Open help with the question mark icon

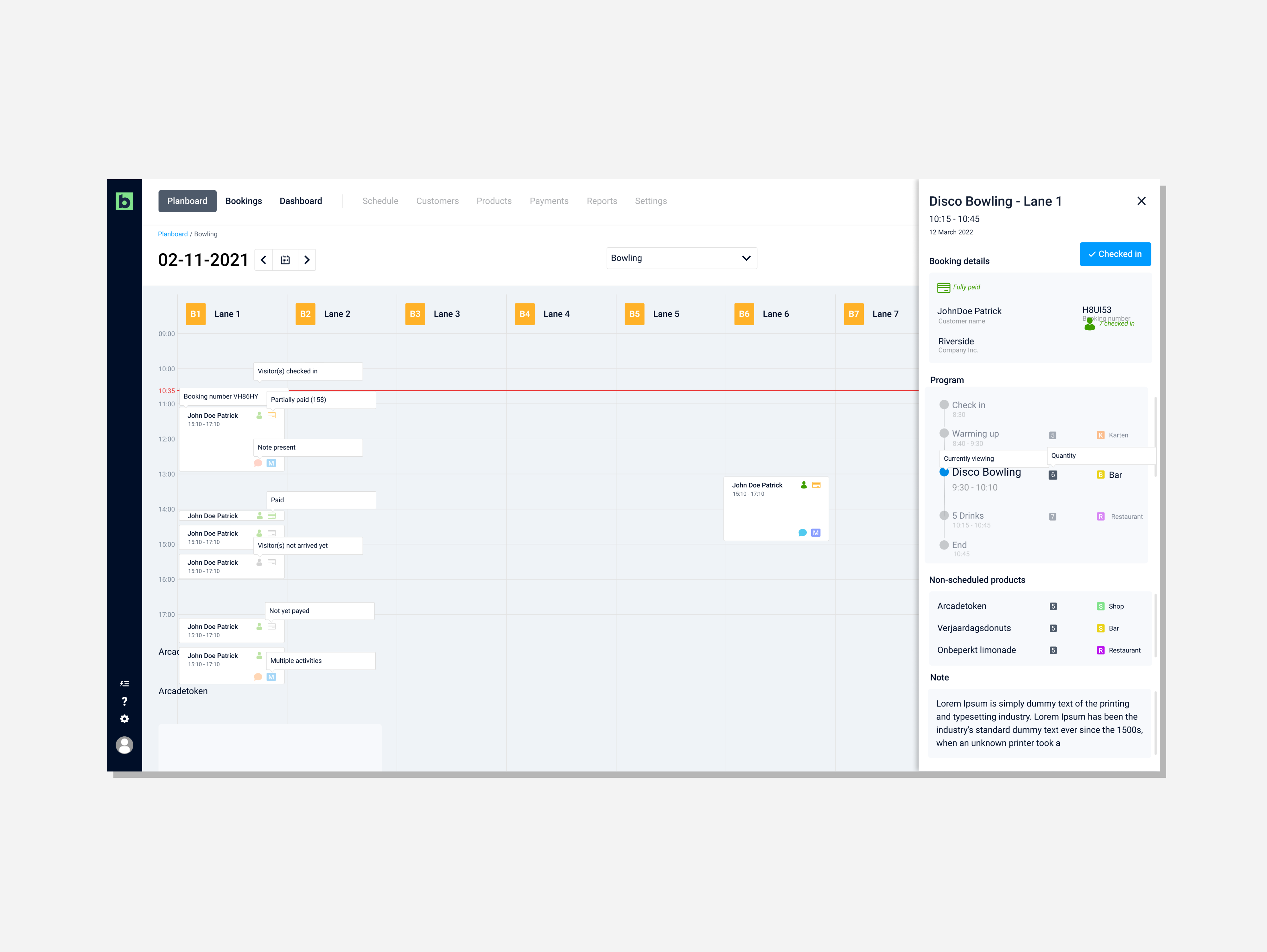pyautogui.click(x=124, y=702)
